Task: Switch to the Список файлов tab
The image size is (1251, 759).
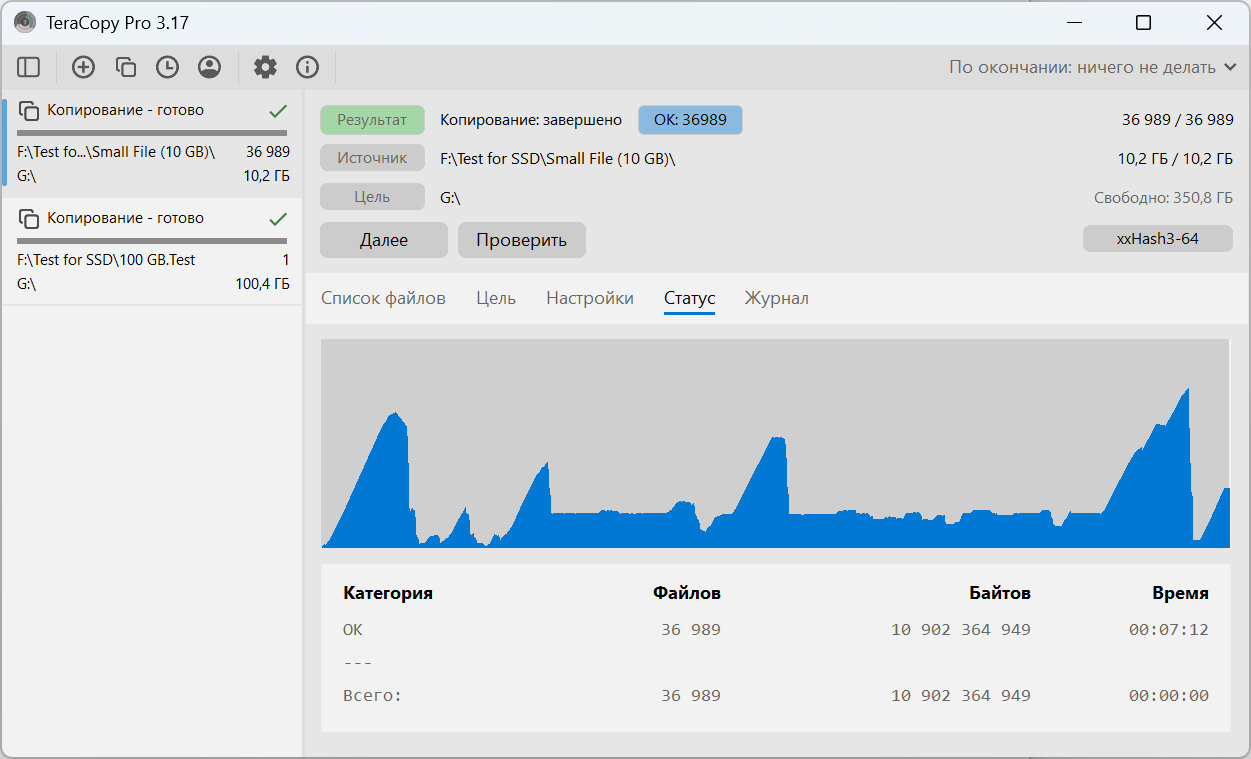Action: 383,298
